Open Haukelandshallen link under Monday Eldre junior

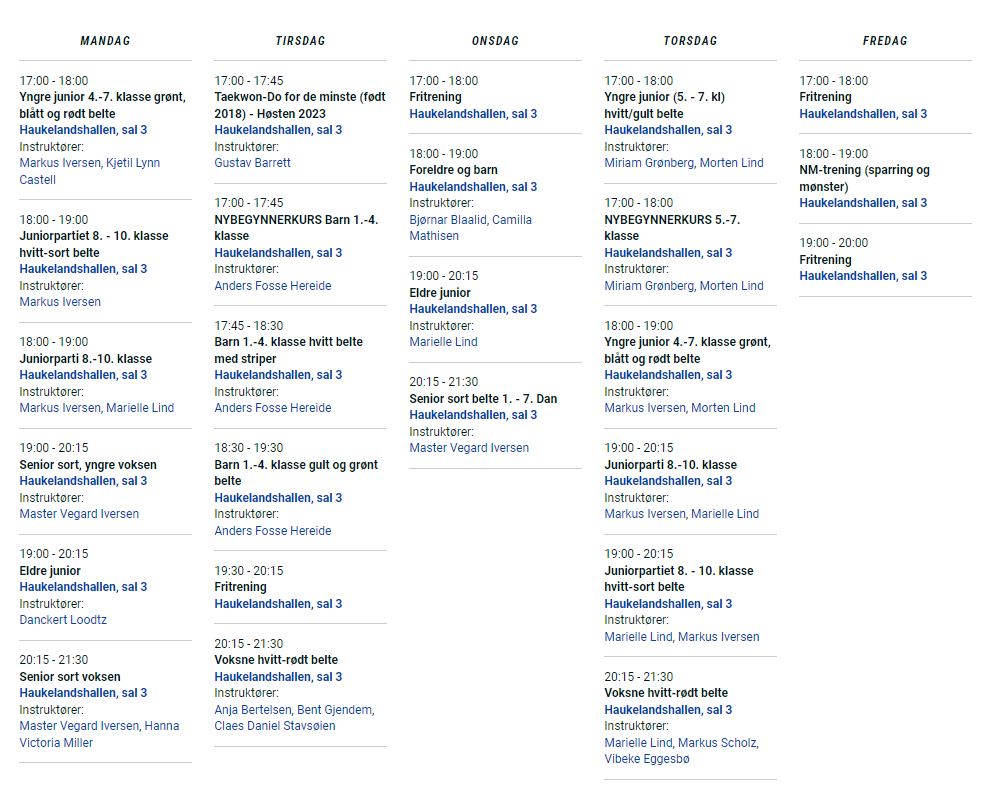click(83, 587)
